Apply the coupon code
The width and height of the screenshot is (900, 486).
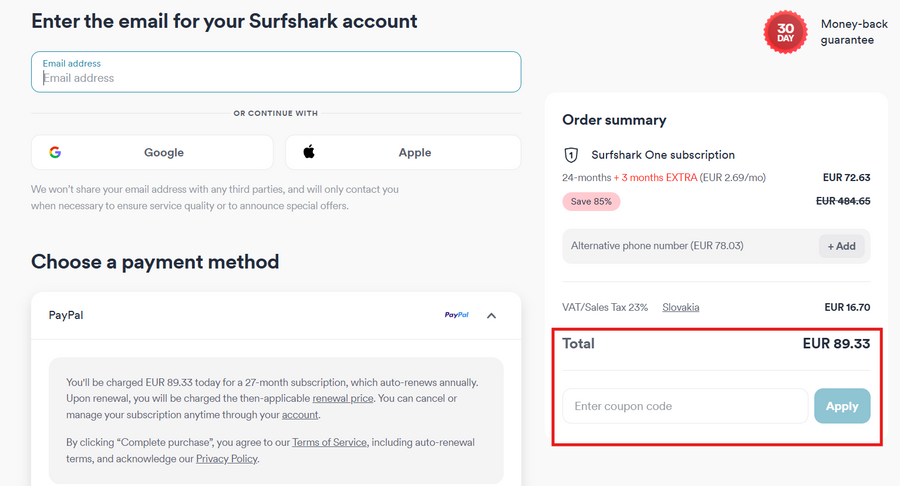click(842, 406)
